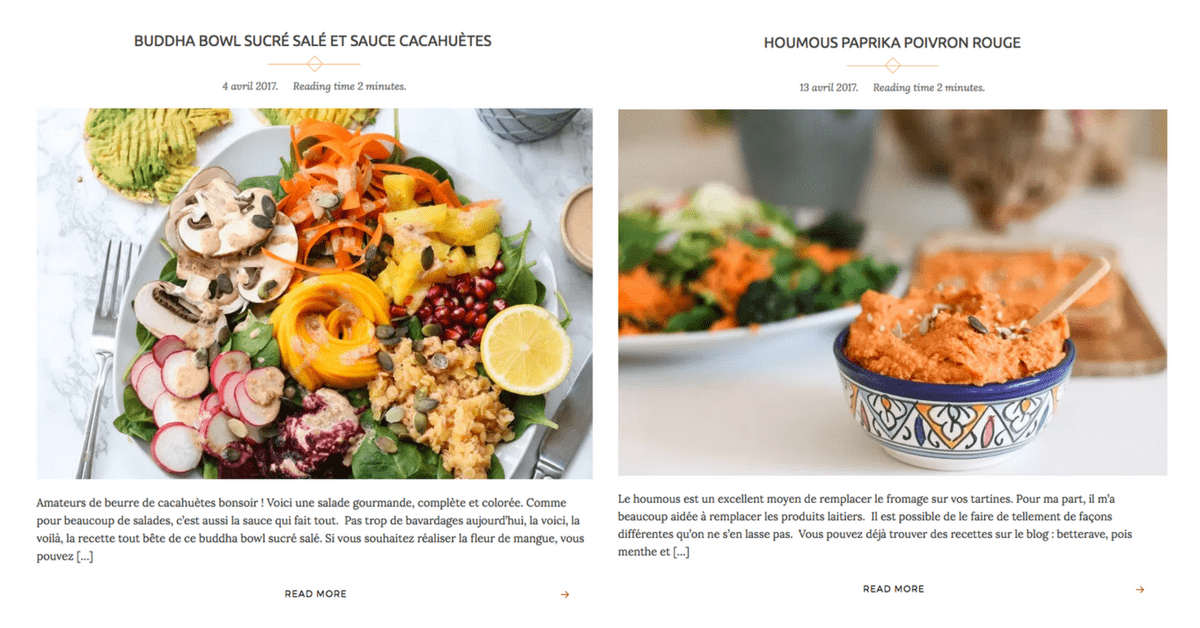Click the arrow icon next to right Read More

tap(1140, 590)
